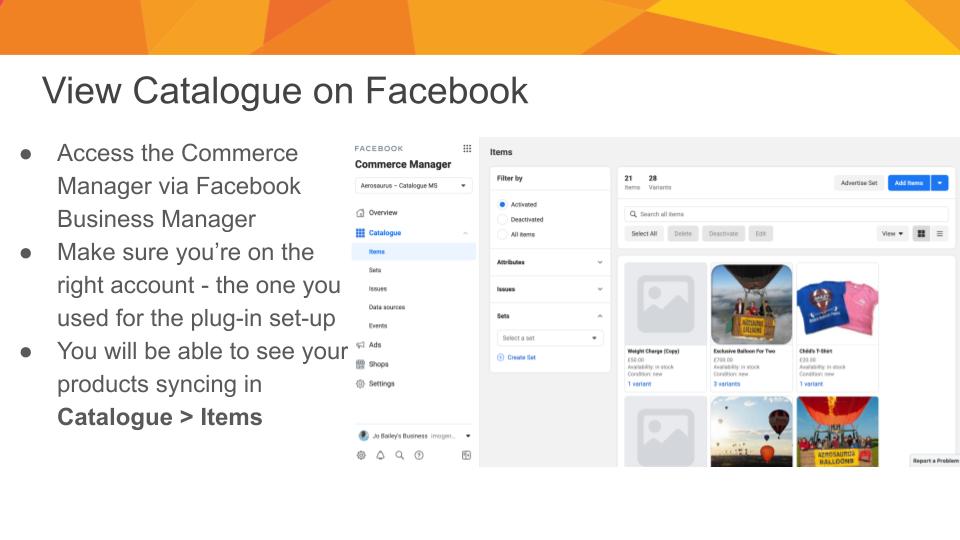Click the Shops storefront icon

[x=360, y=364]
